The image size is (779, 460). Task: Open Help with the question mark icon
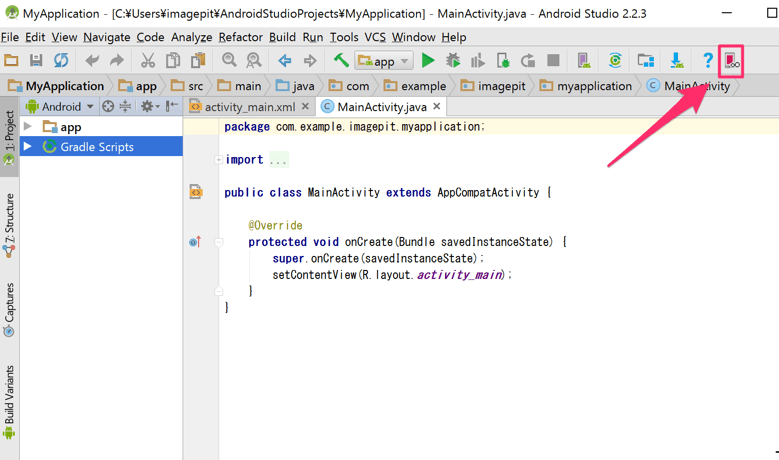[x=707, y=61]
